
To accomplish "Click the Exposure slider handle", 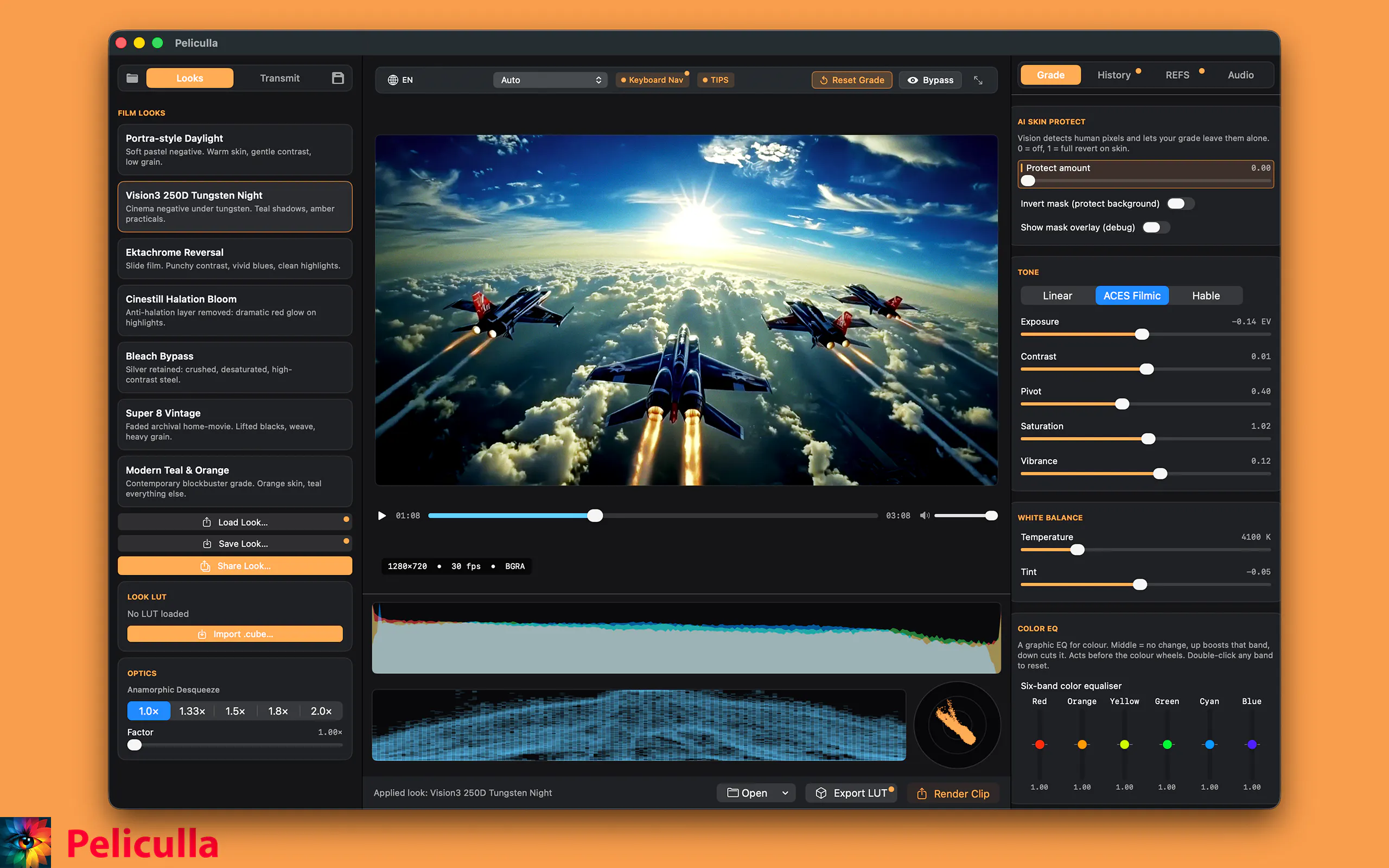I will tap(1142, 334).
